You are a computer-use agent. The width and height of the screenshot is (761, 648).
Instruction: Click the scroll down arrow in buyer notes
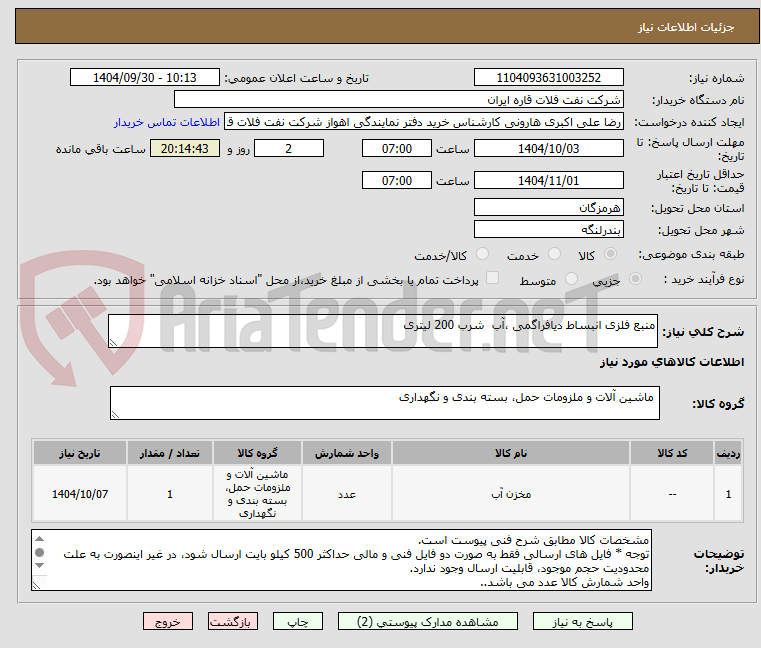coord(40,565)
